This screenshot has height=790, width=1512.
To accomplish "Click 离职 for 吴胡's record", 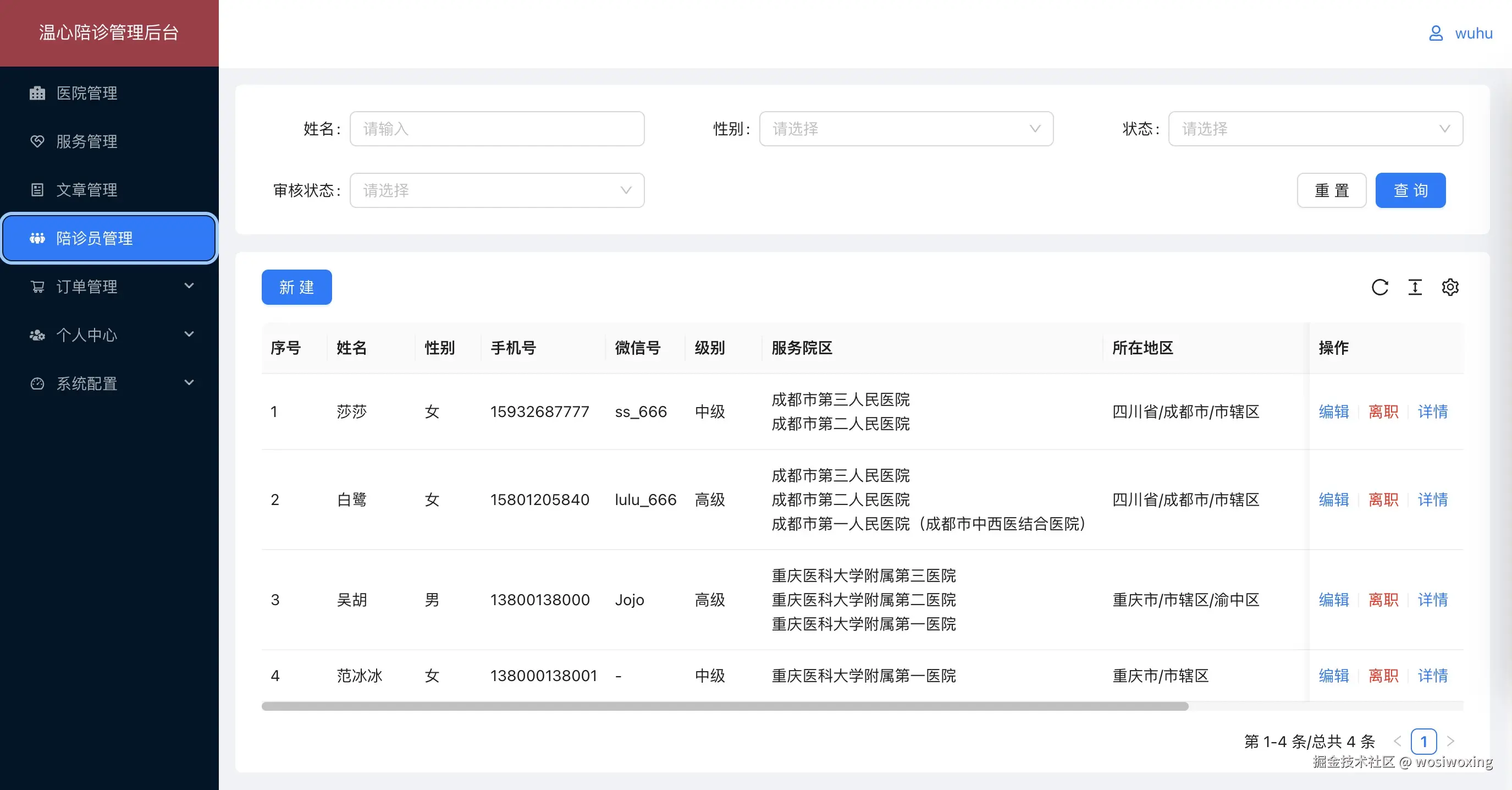I will tap(1383, 600).
